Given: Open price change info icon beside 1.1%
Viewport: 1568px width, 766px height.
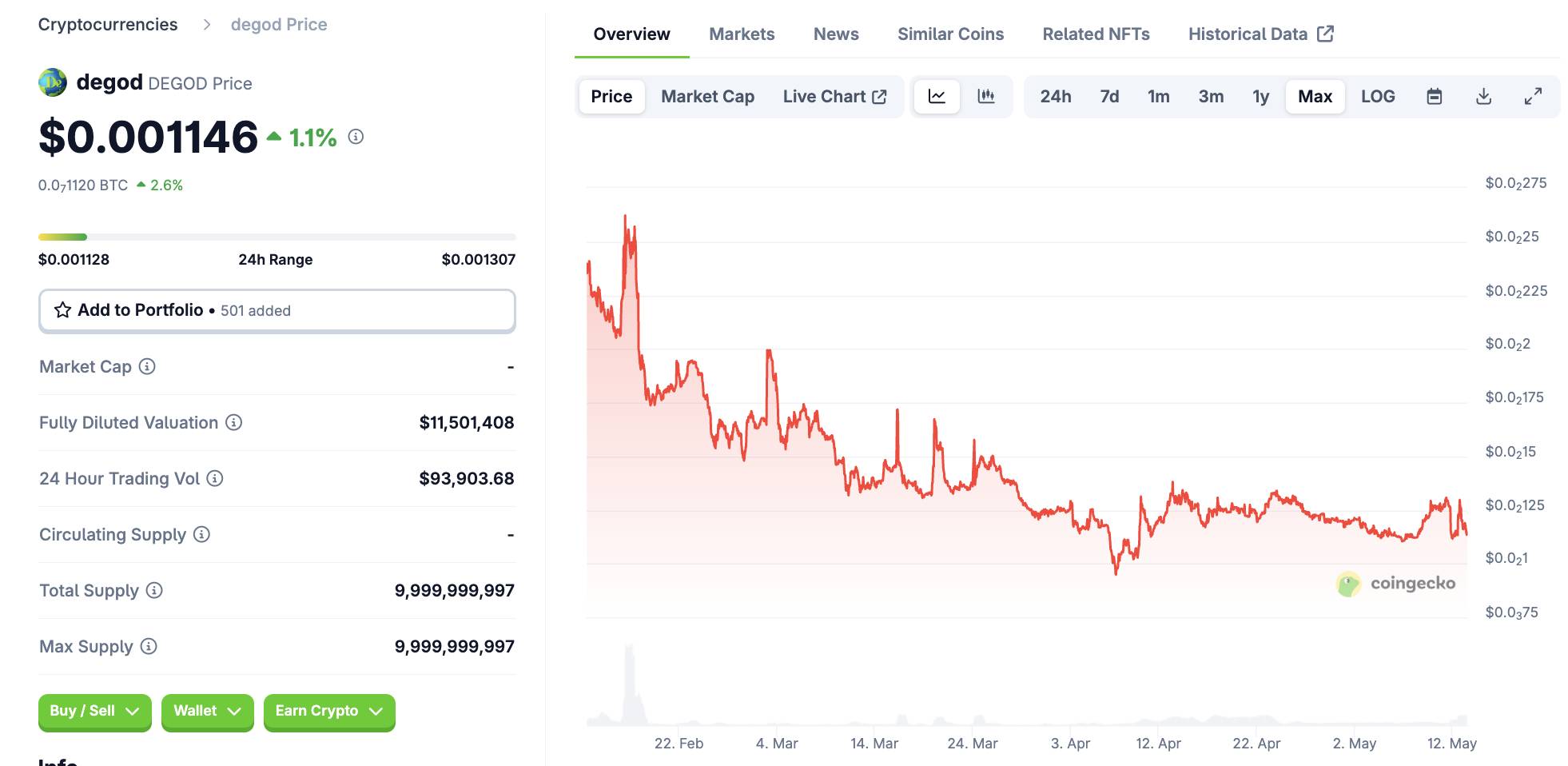Looking at the screenshot, I should click(x=356, y=138).
